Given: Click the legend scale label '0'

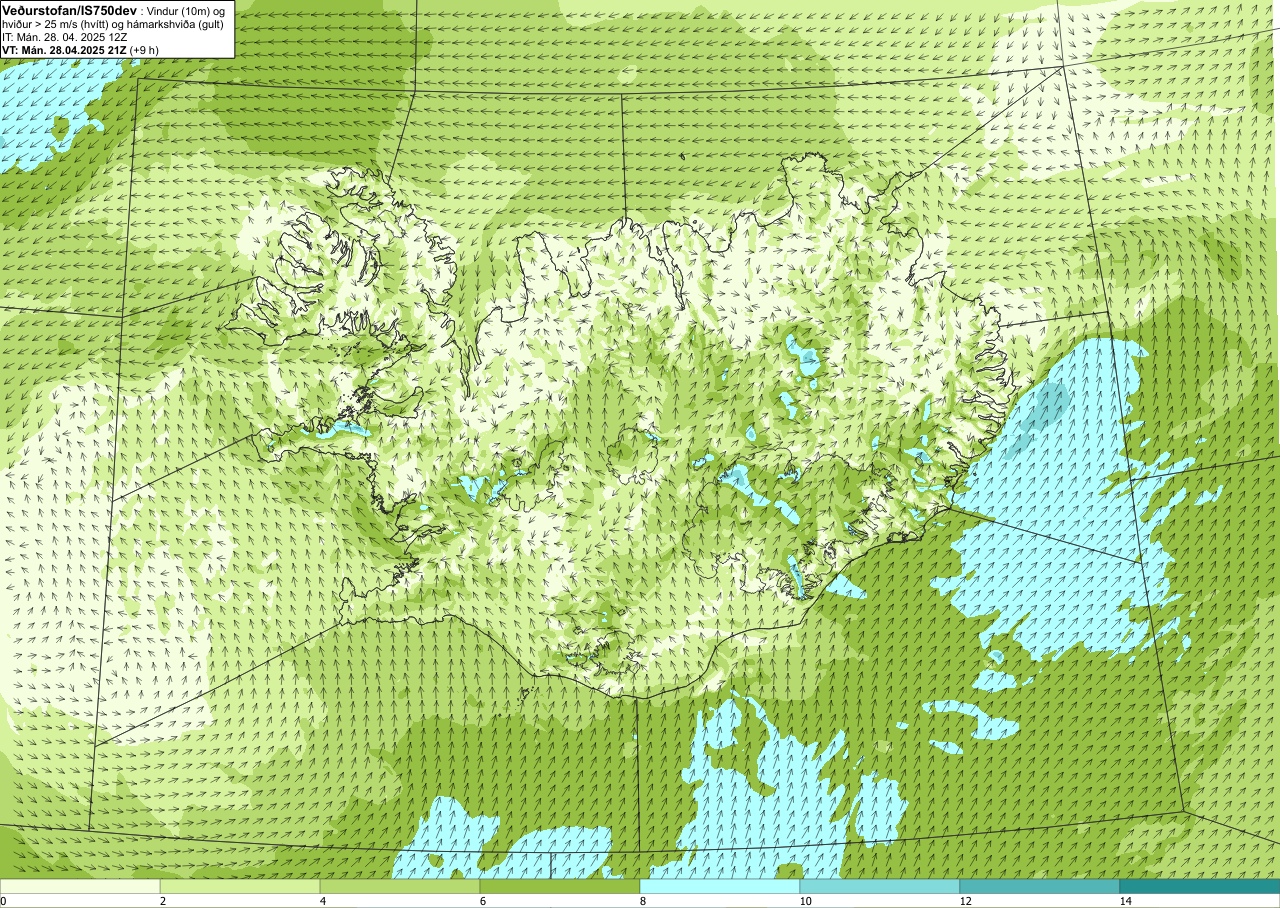Looking at the screenshot, I should pyautogui.click(x=3, y=901).
